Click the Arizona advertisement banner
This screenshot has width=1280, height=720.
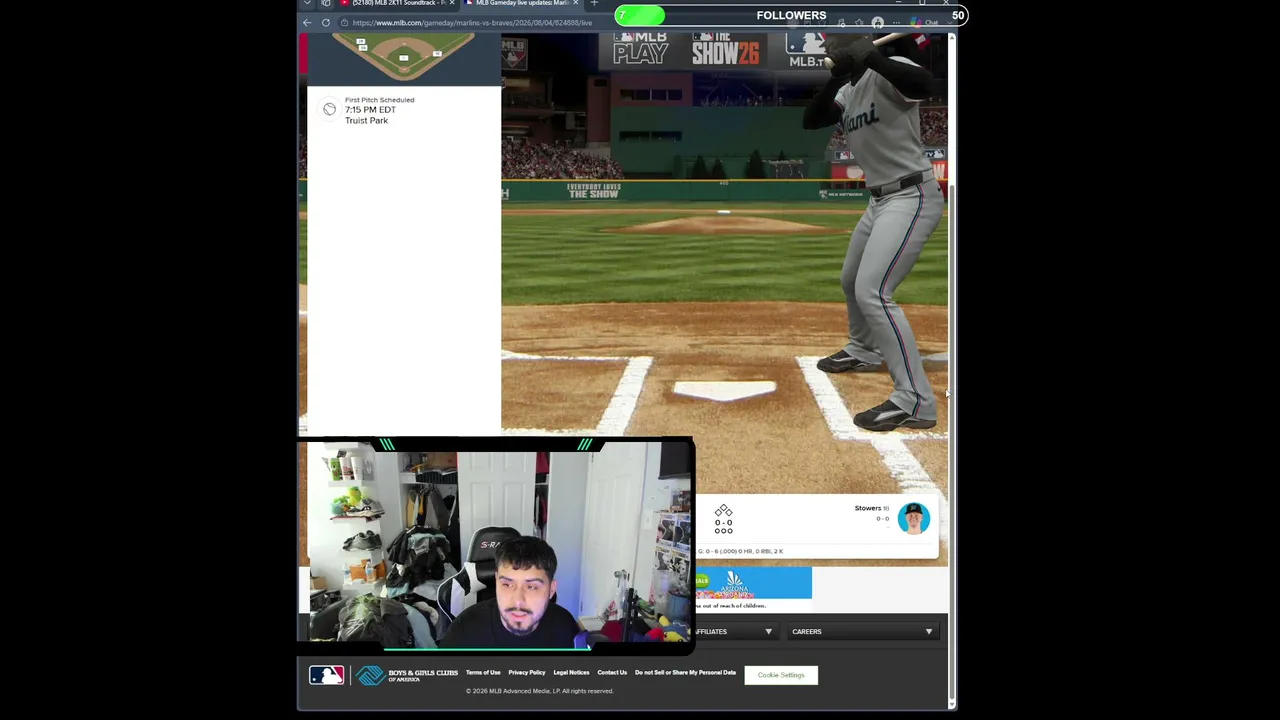click(754, 583)
